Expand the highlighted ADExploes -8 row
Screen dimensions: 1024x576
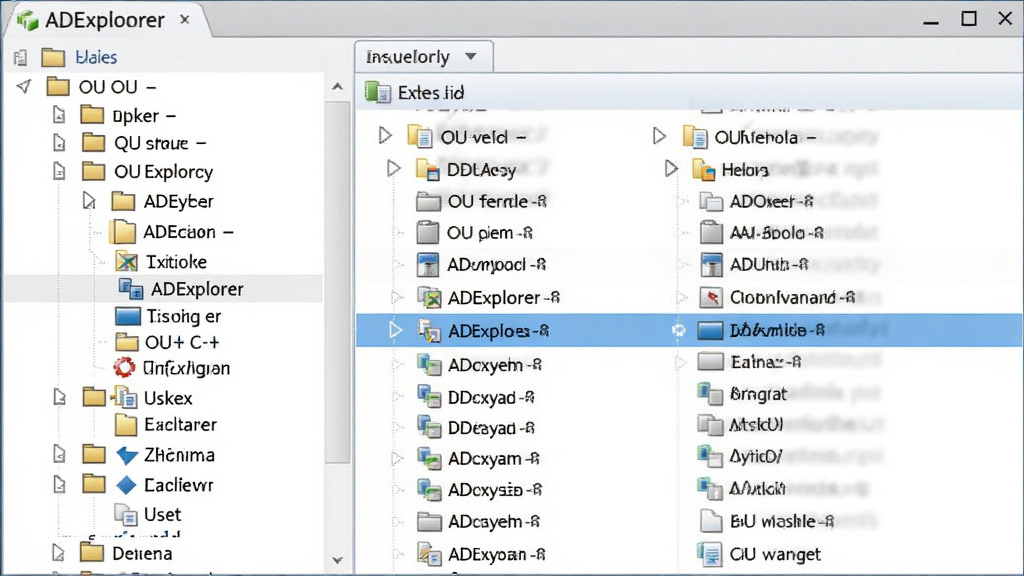click(396, 330)
